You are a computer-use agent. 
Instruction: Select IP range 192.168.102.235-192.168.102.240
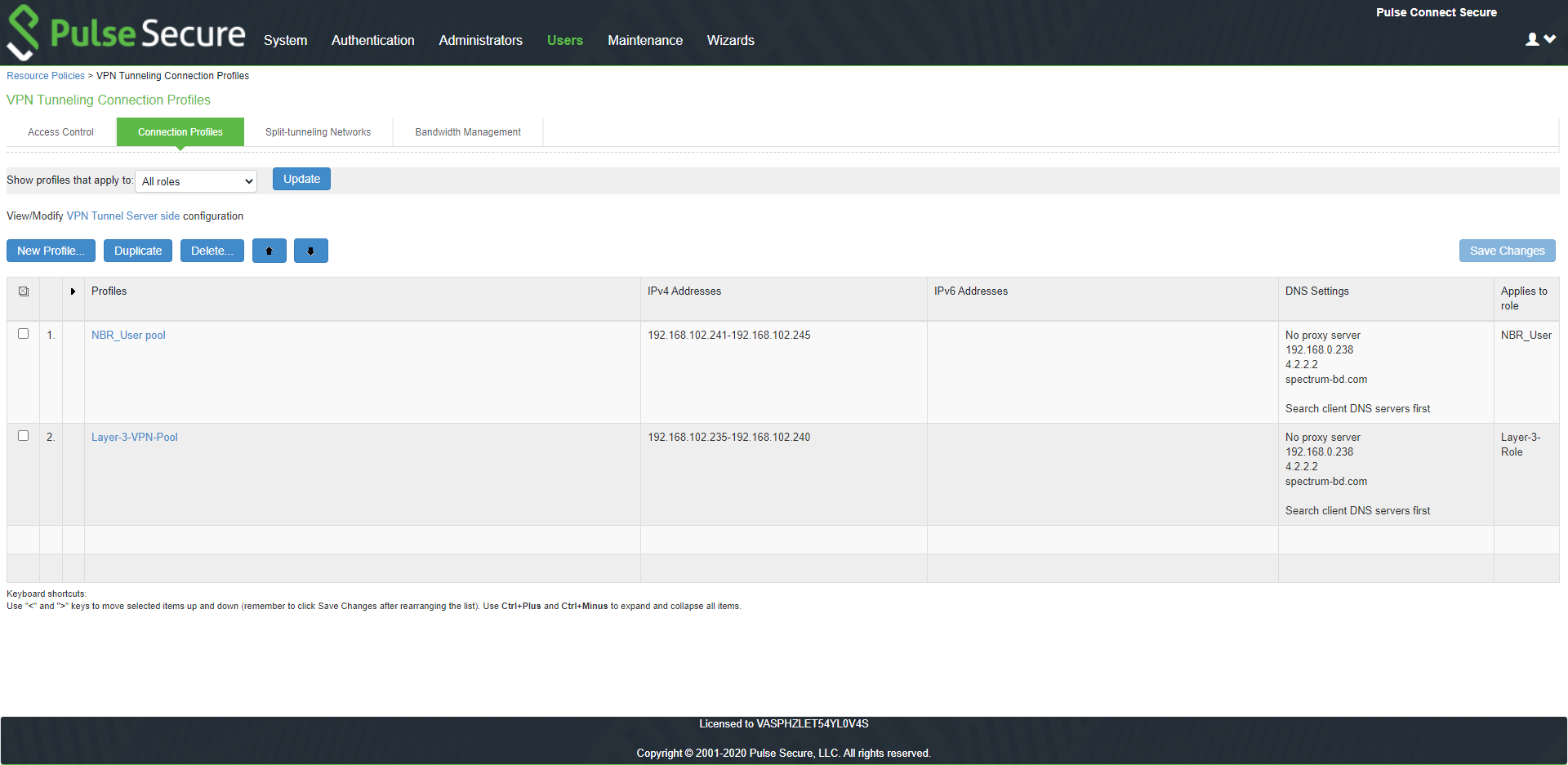click(729, 438)
